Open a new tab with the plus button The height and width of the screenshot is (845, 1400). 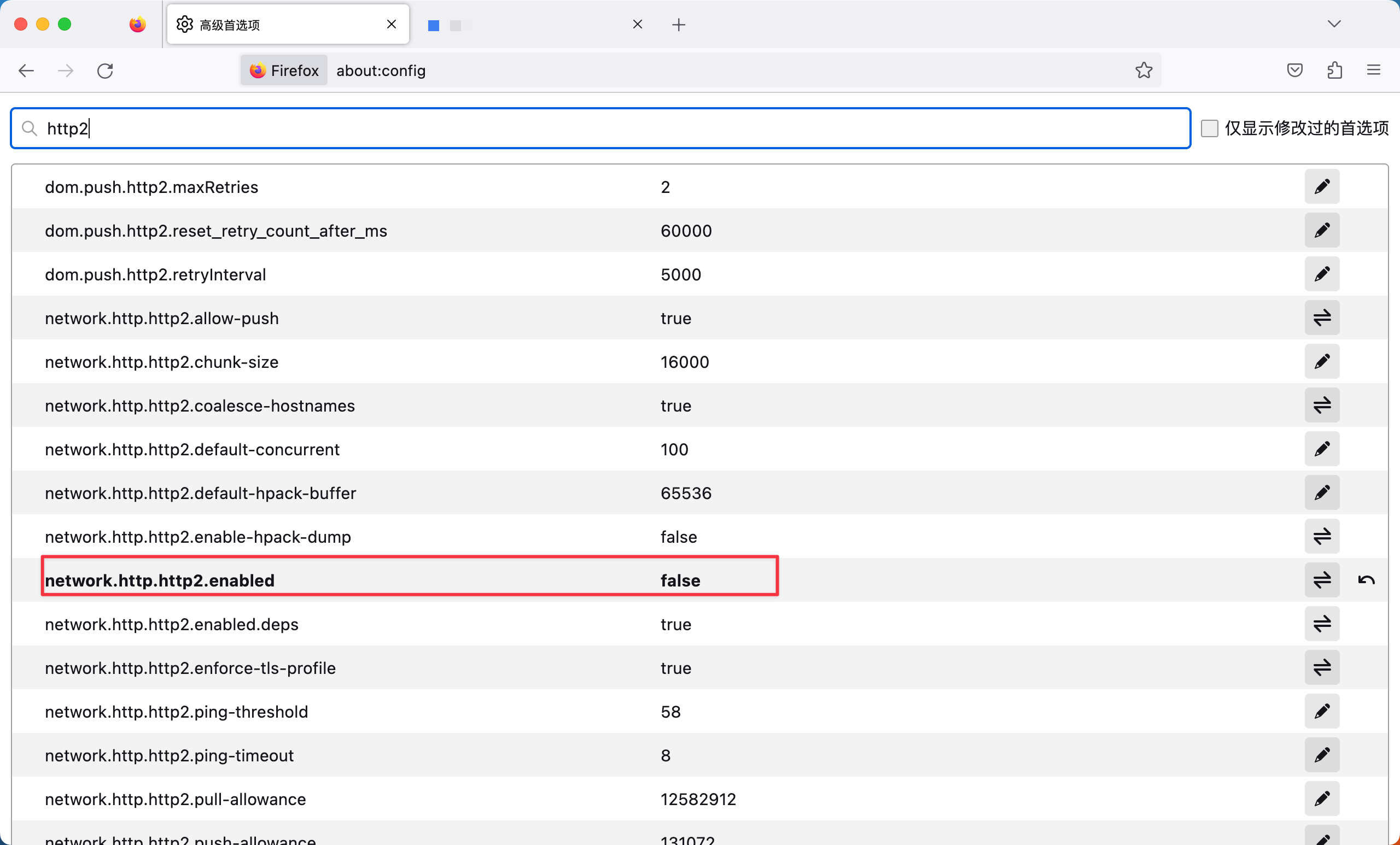[679, 25]
